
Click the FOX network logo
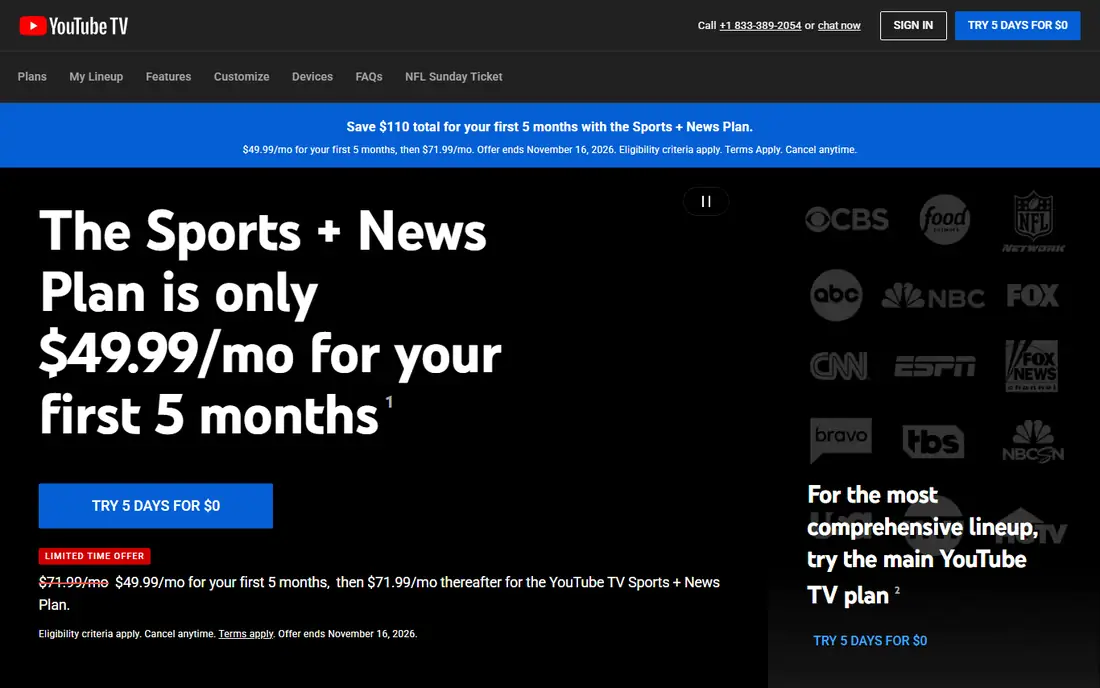pos(1033,295)
